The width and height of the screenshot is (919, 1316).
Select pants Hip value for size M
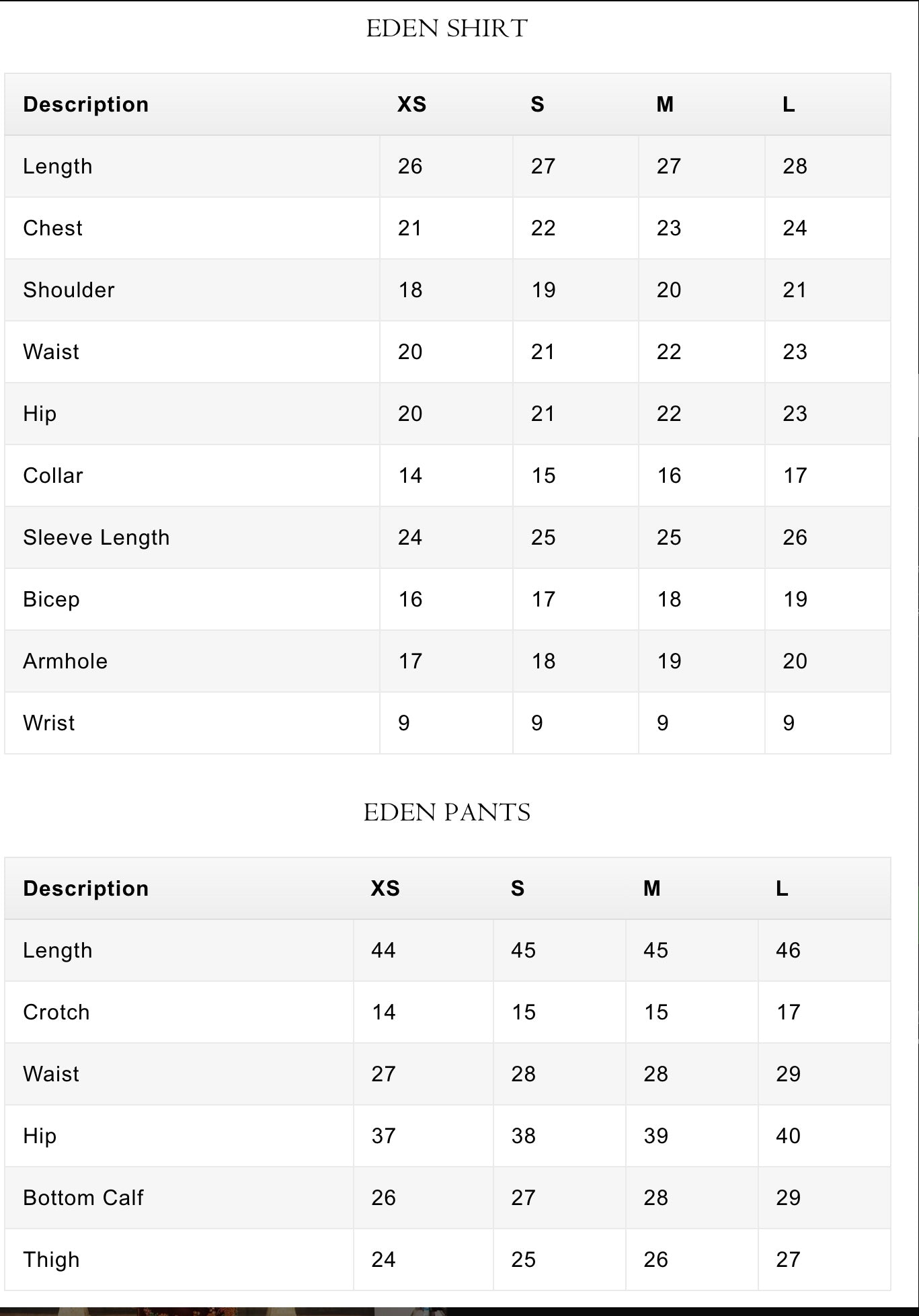[655, 1136]
